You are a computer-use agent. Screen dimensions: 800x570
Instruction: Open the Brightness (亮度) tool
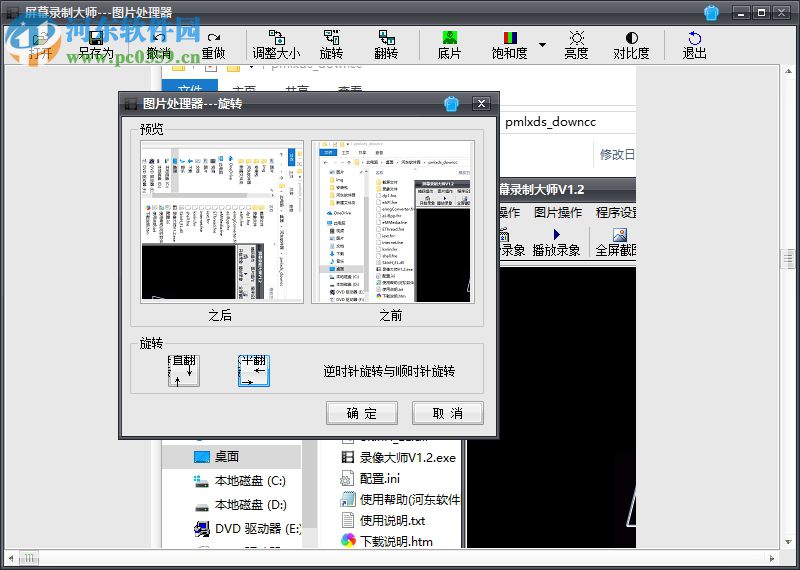577,45
